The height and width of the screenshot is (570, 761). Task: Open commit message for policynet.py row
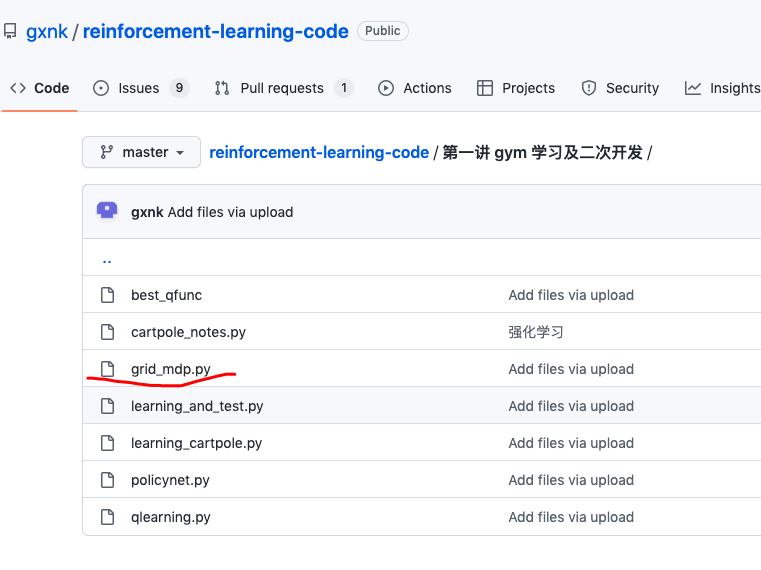point(571,480)
